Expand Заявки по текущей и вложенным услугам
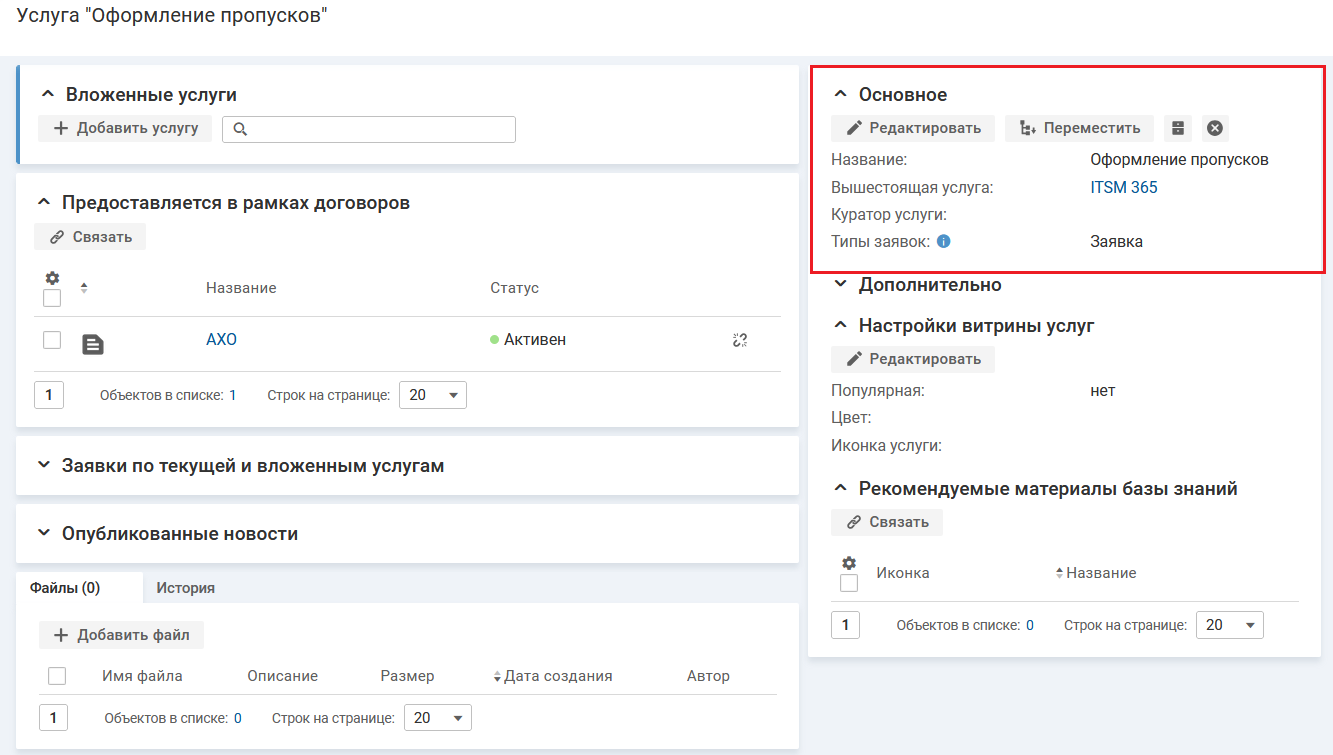 click(x=252, y=466)
